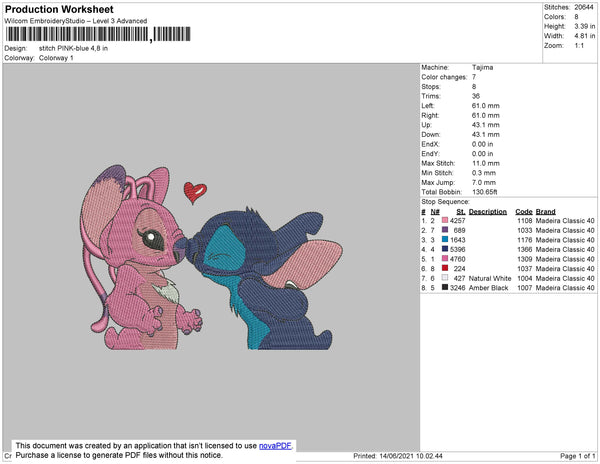Click the 'Amber Black' description
Image resolution: width=600 pixels, height=464 pixels.
488,288
